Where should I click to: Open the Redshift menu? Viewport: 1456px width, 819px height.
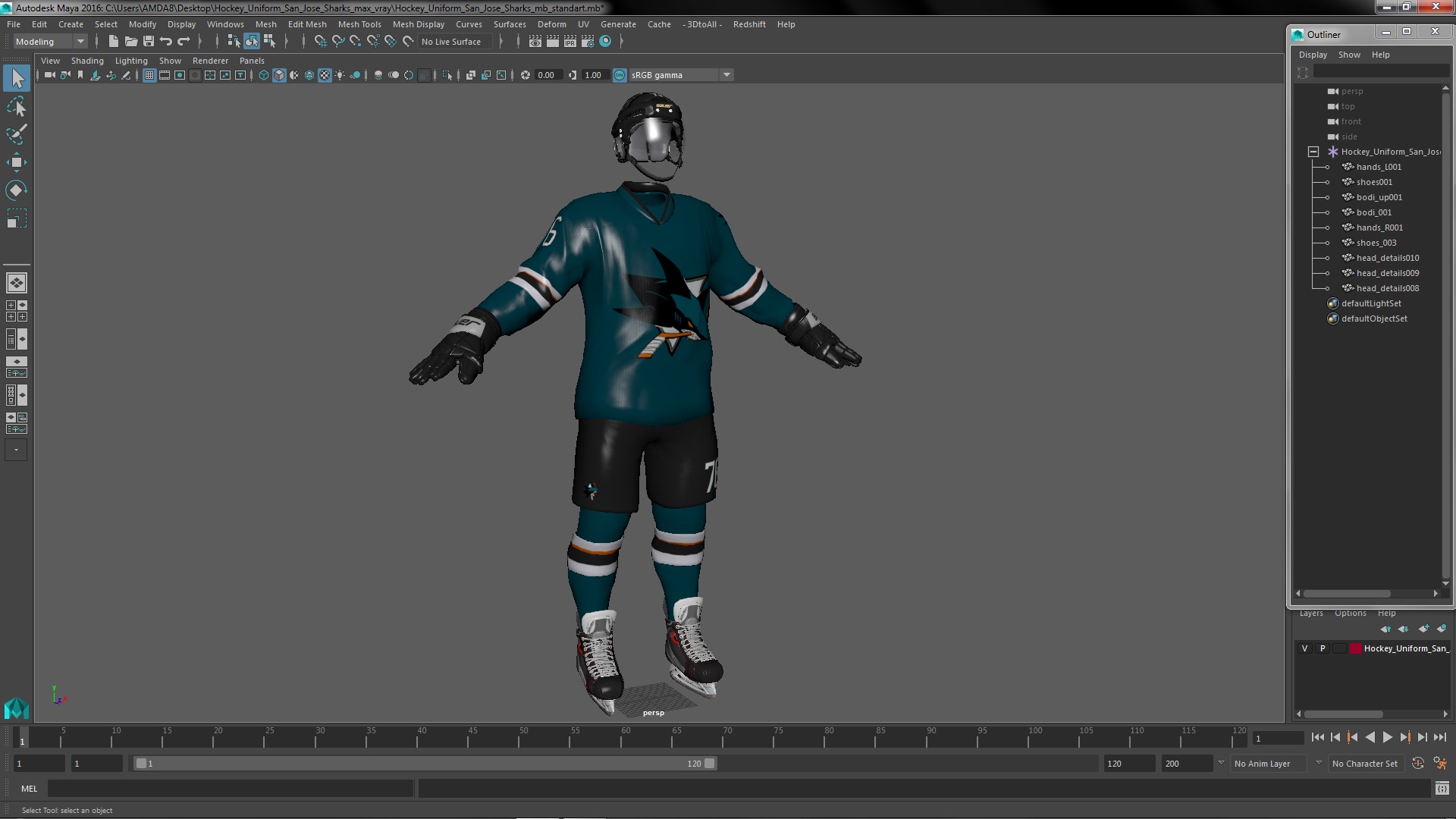tap(749, 24)
